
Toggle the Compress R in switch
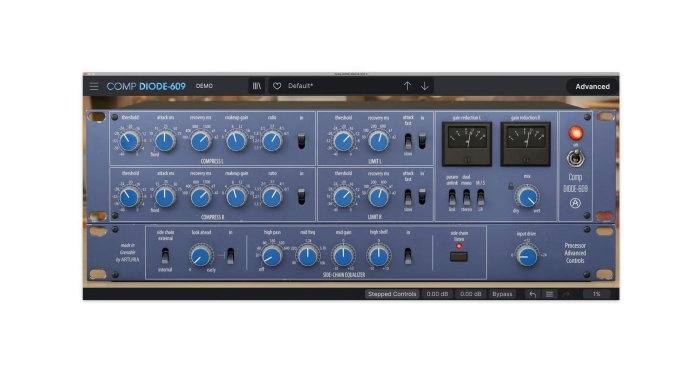click(x=302, y=196)
